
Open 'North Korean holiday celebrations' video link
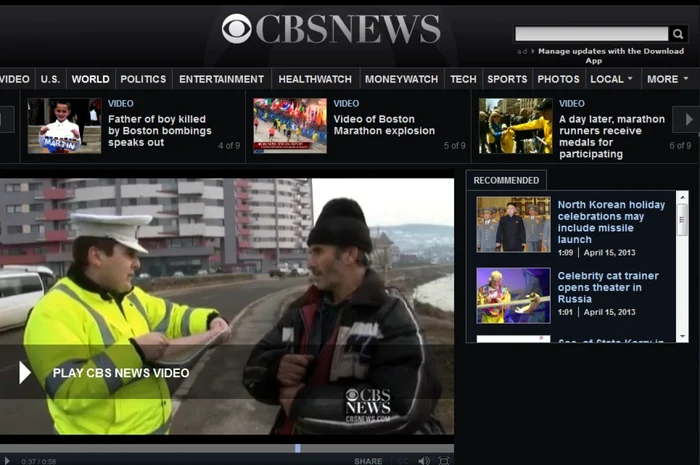[x=611, y=222]
